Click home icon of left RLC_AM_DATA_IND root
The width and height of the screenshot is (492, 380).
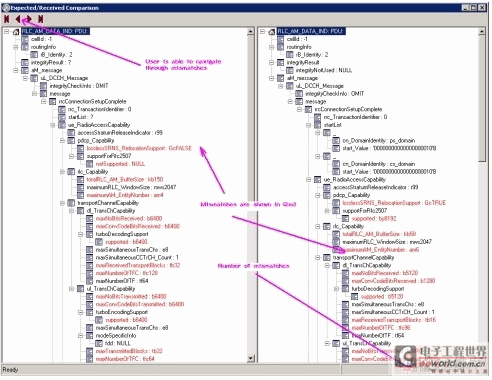coord(16,32)
